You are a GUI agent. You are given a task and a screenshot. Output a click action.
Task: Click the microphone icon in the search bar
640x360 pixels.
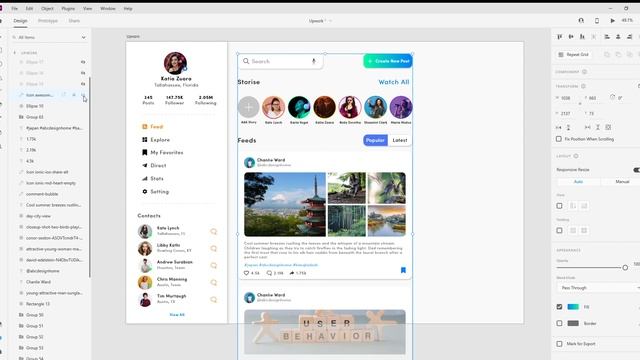pos(313,61)
